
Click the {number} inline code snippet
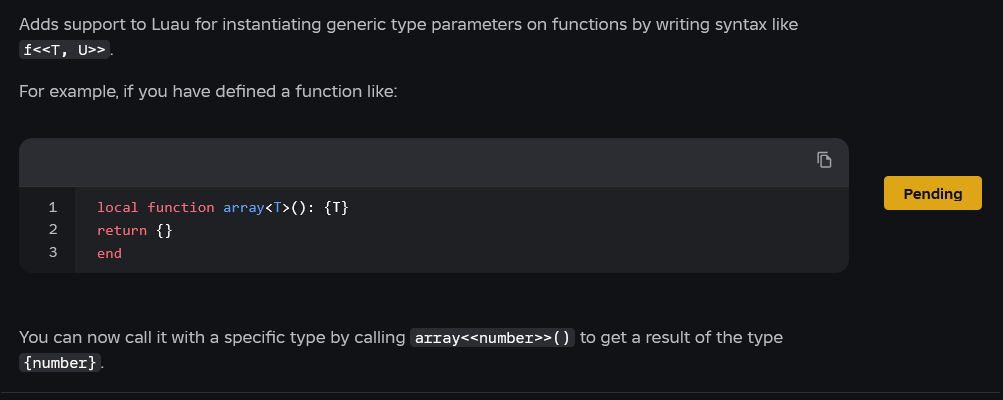[x=60, y=363]
